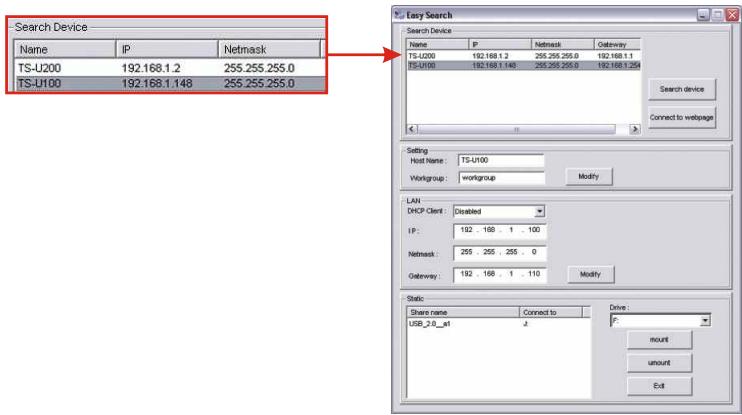Click left arrow of device list scrollbar
This screenshot has width=742, height=415.
coord(412,129)
